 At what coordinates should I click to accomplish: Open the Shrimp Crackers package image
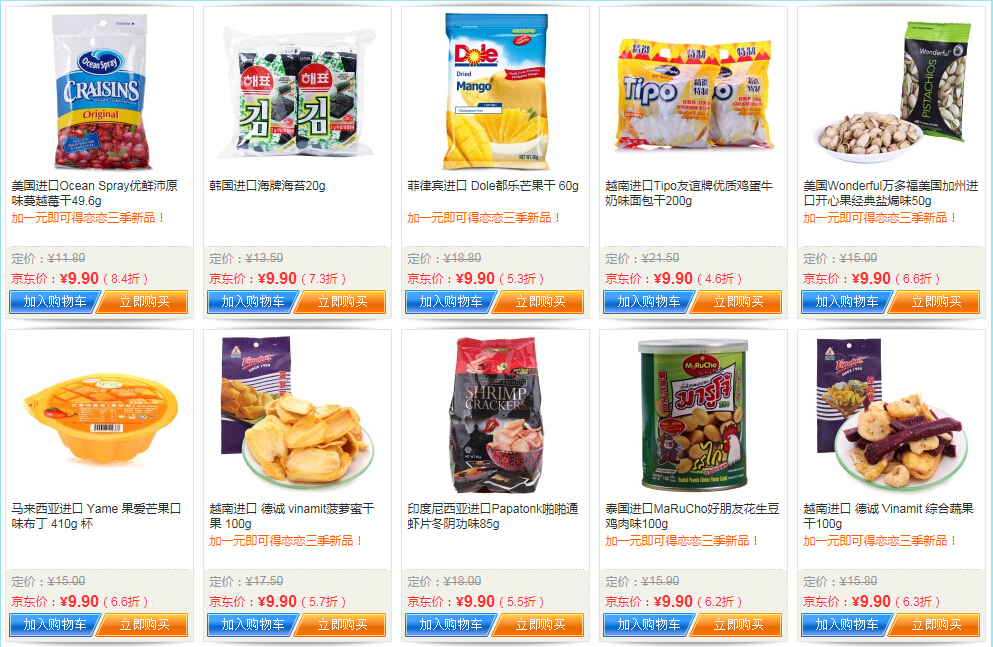pos(496,415)
